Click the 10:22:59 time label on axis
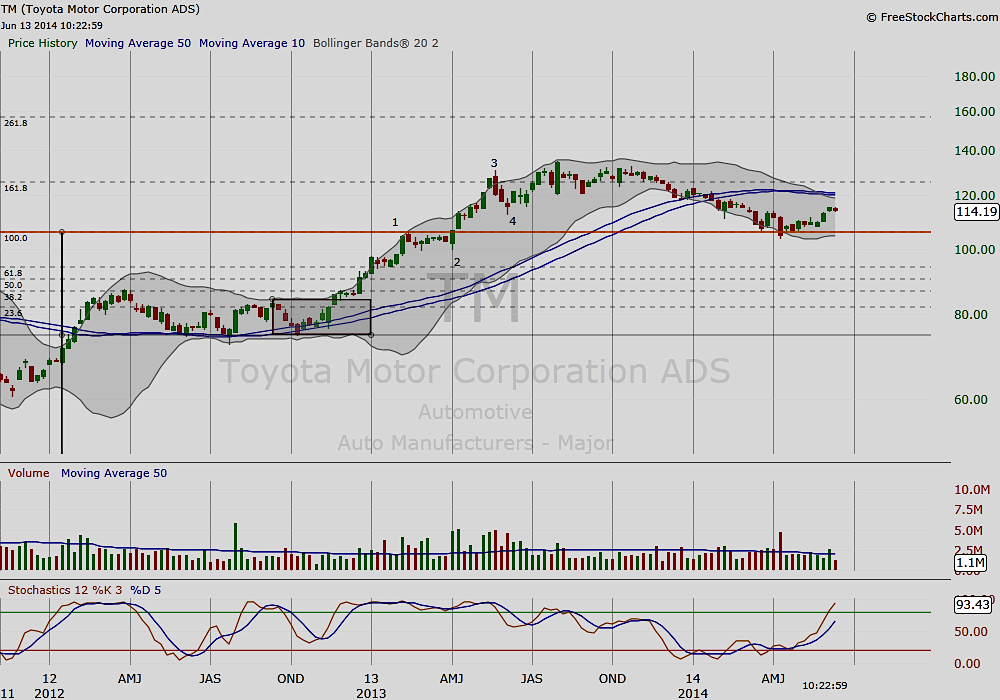The height and width of the screenshot is (700, 1000). click(825, 685)
